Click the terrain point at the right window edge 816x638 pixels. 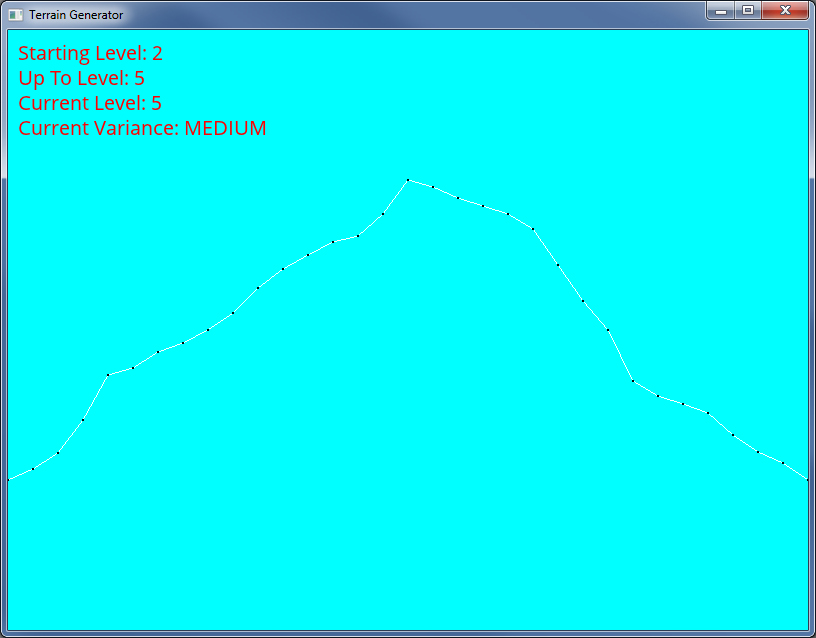(806, 479)
